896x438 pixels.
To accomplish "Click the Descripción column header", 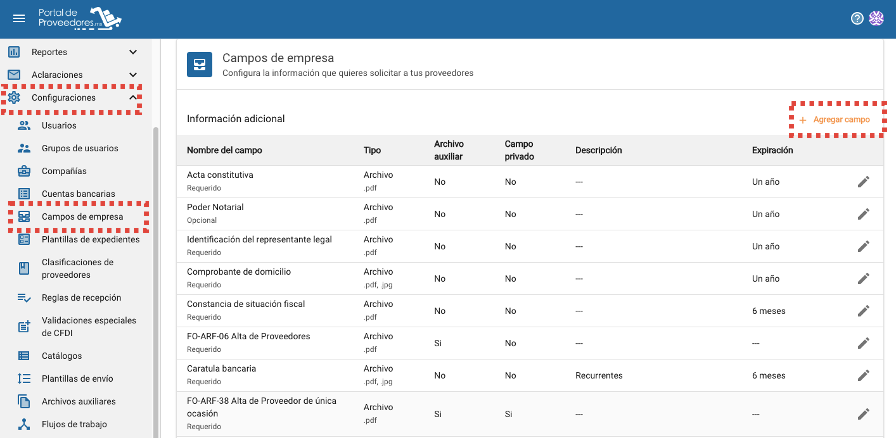I will pyautogui.click(x=598, y=150).
